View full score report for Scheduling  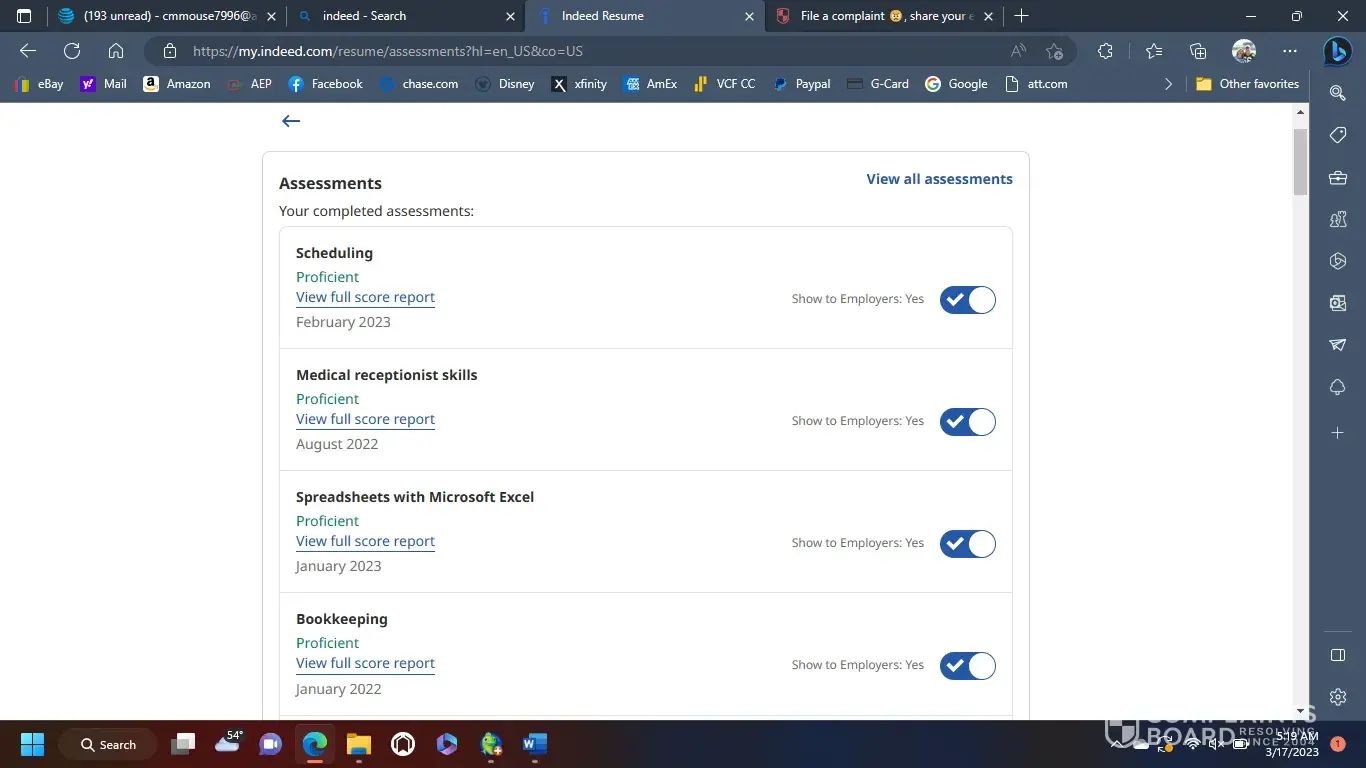coord(365,297)
